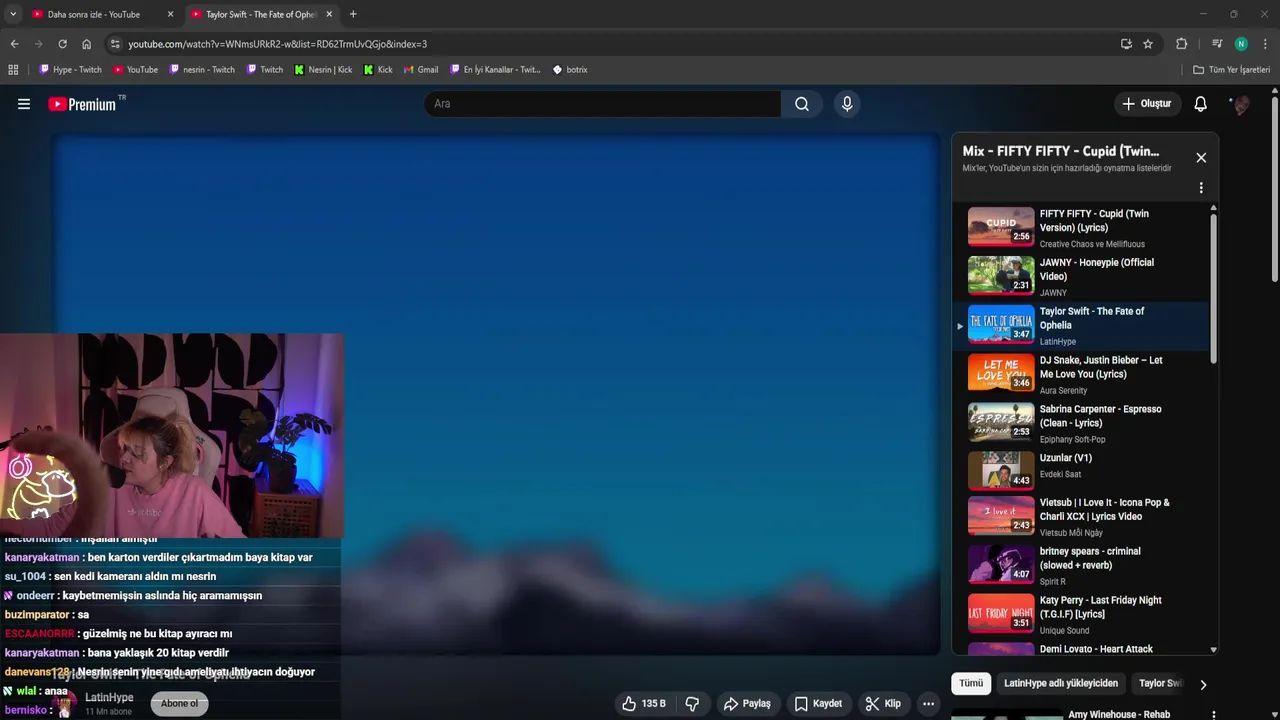Image resolution: width=1280 pixels, height=720 pixels.
Task: Open the Gmail bookmark
Action: point(421,70)
